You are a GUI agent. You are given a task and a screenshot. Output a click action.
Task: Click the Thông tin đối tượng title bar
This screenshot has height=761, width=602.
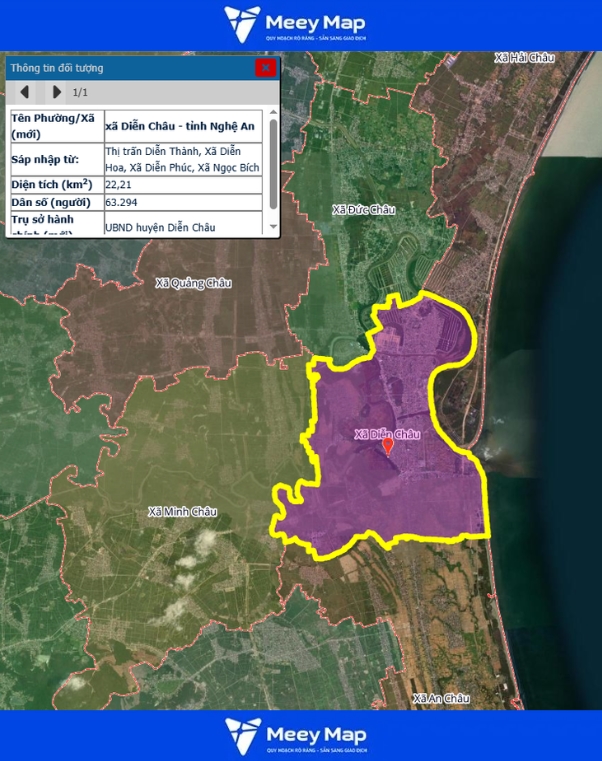pyautogui.click(x=130, y=68)
